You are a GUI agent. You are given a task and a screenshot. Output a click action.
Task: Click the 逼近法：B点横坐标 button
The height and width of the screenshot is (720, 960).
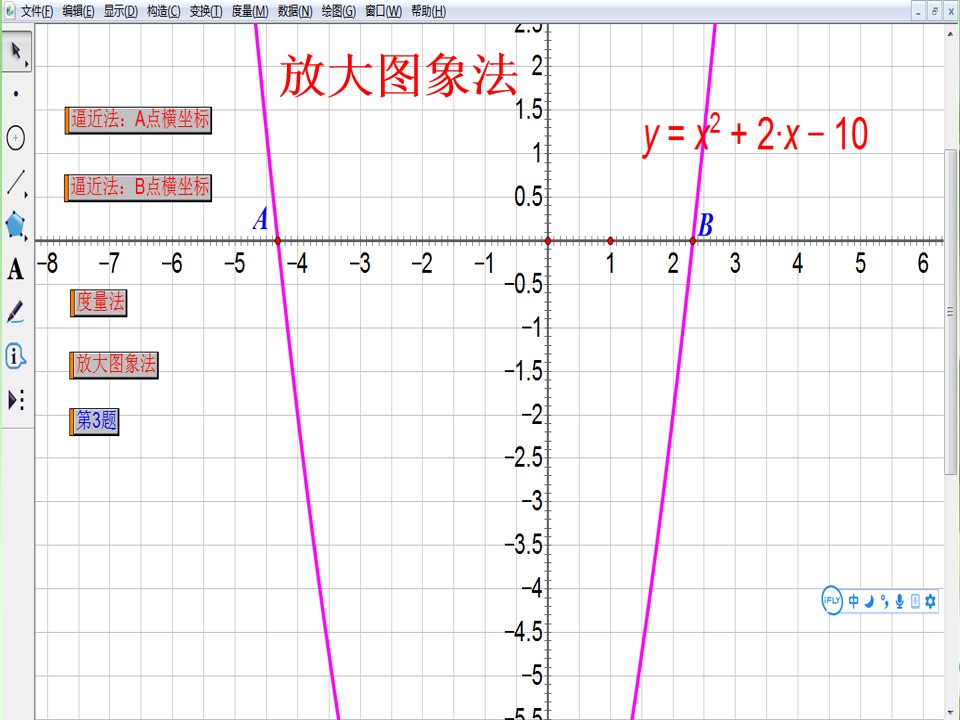point(138,187)
